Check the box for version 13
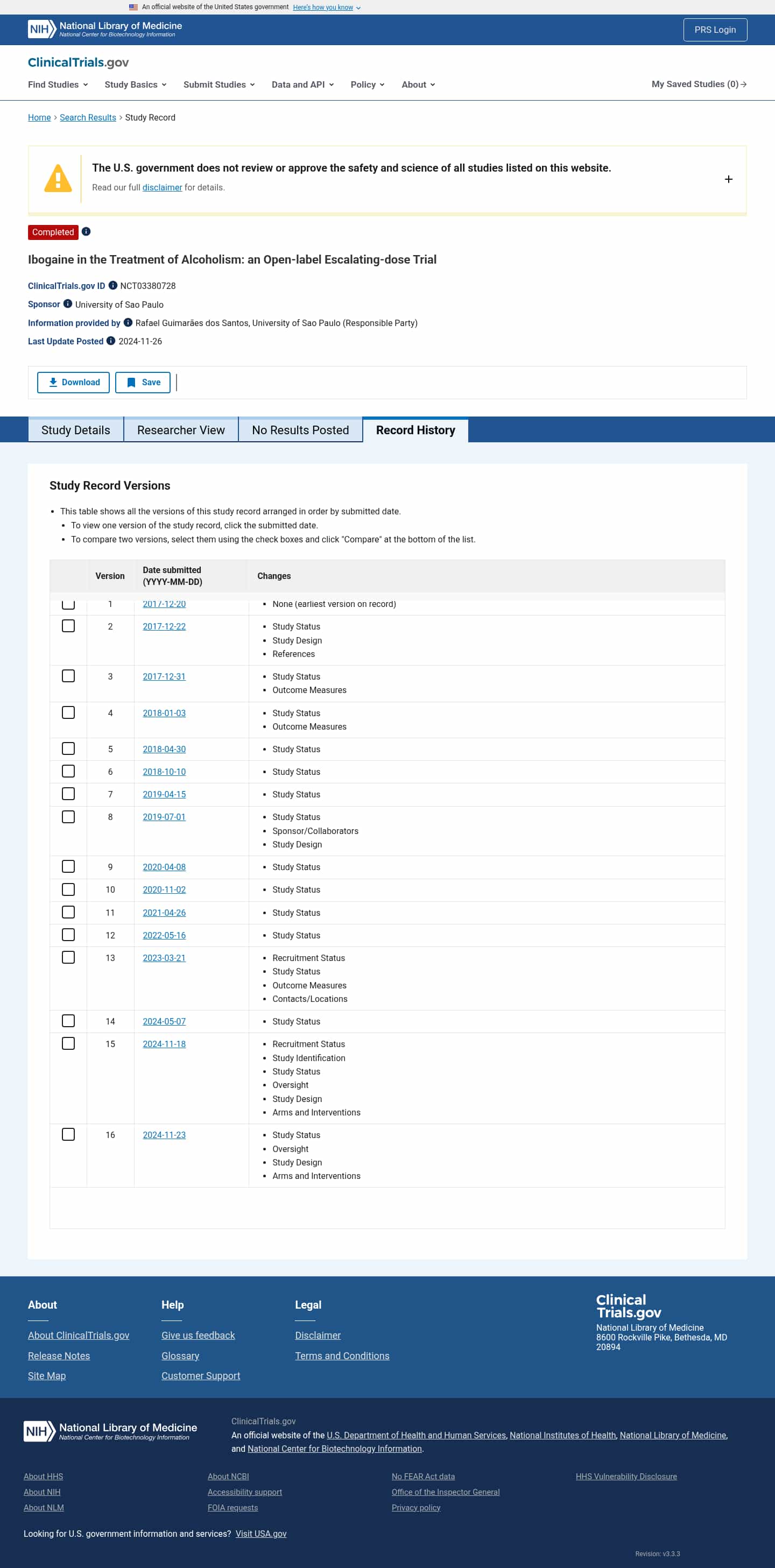This screenshot has width=775, height=1568. 68,957
